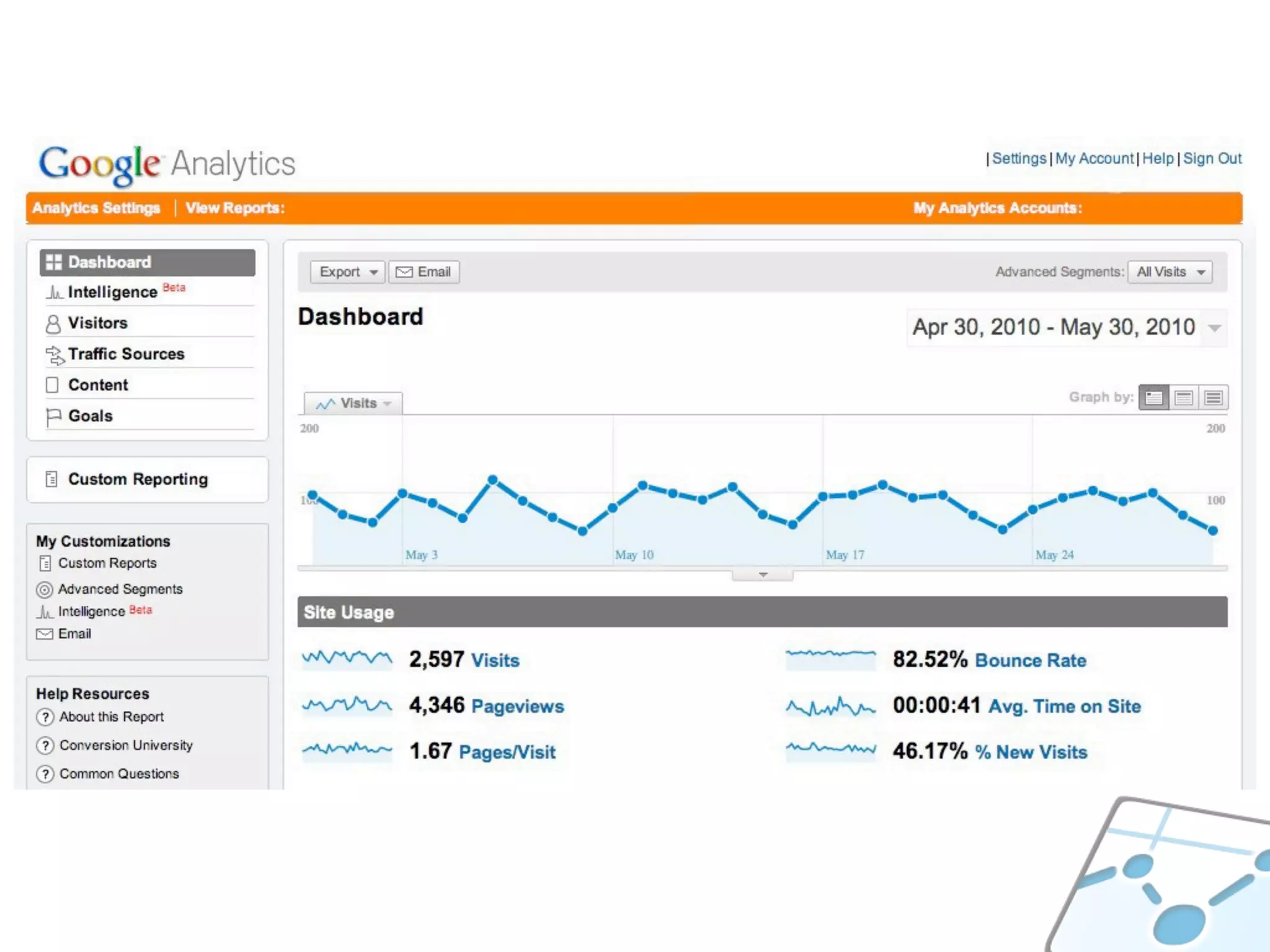Screen dimensions: 1270x952
Task: Select the first Graph by view button
Action: (x=1153, y=397)
